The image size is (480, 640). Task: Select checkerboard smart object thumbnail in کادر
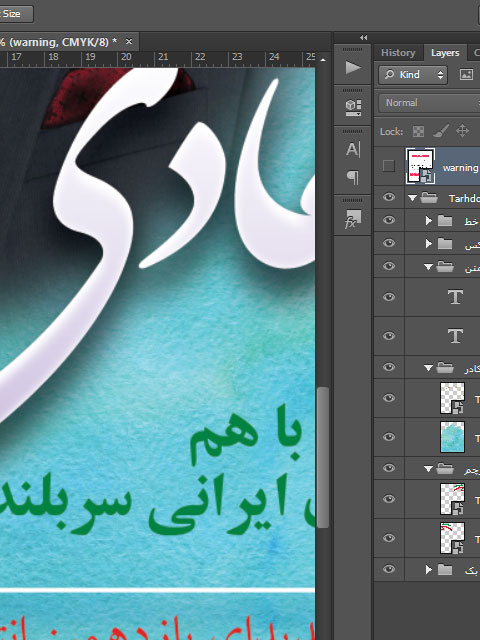point(452,398)
